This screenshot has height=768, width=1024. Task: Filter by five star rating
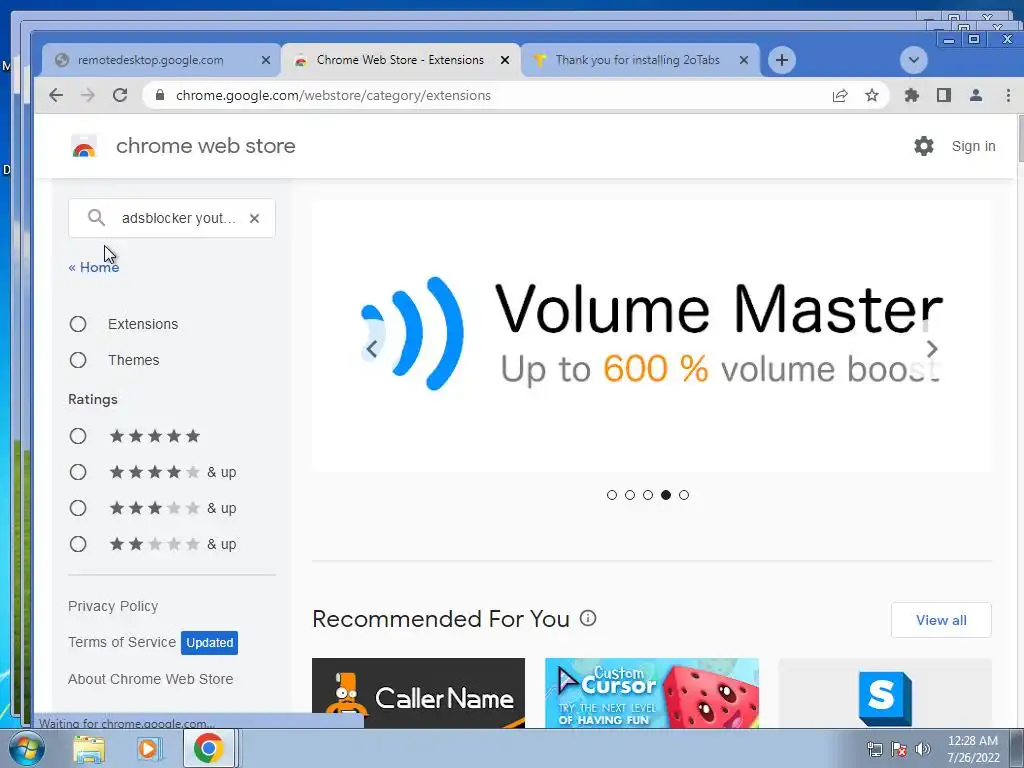[x=78, y=436]
